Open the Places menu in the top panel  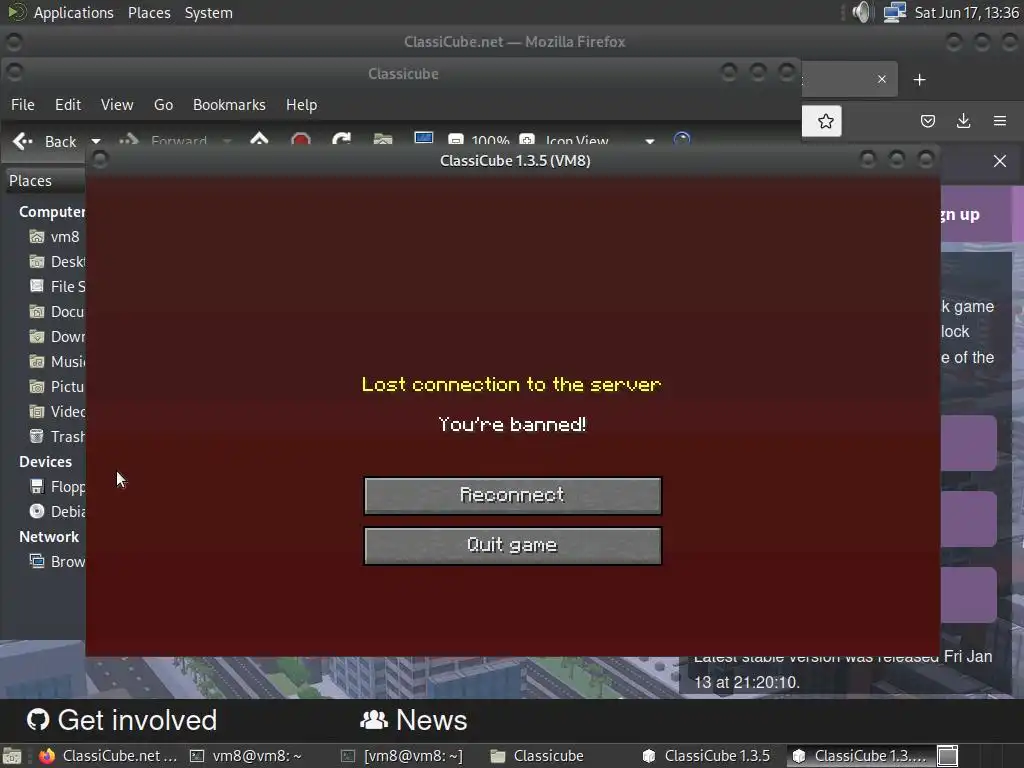coord(149,12)
